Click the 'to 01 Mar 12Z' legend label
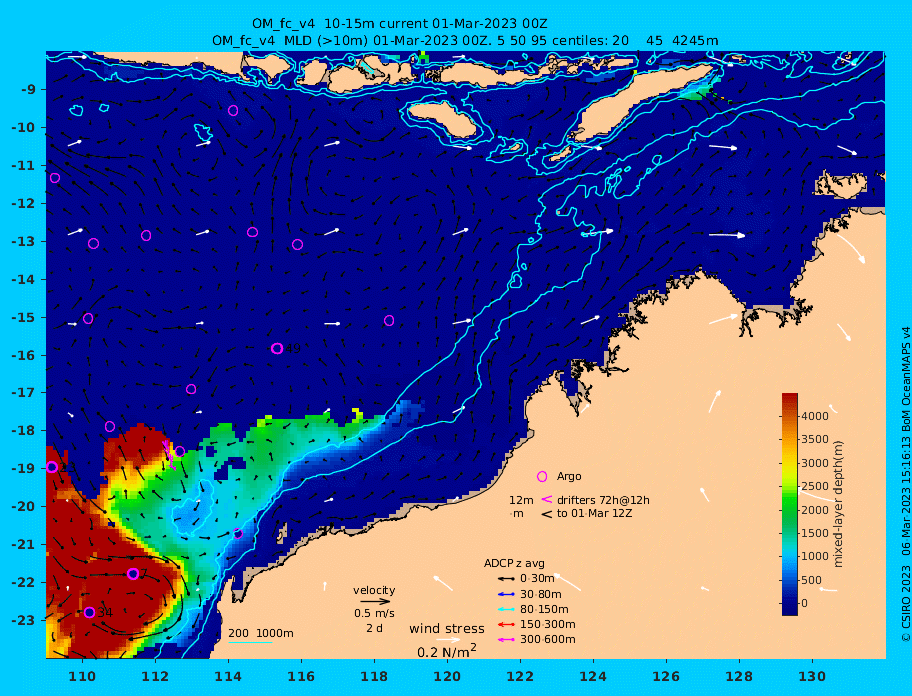The height and width of the screenshot is (696, 912). [594, 513]
